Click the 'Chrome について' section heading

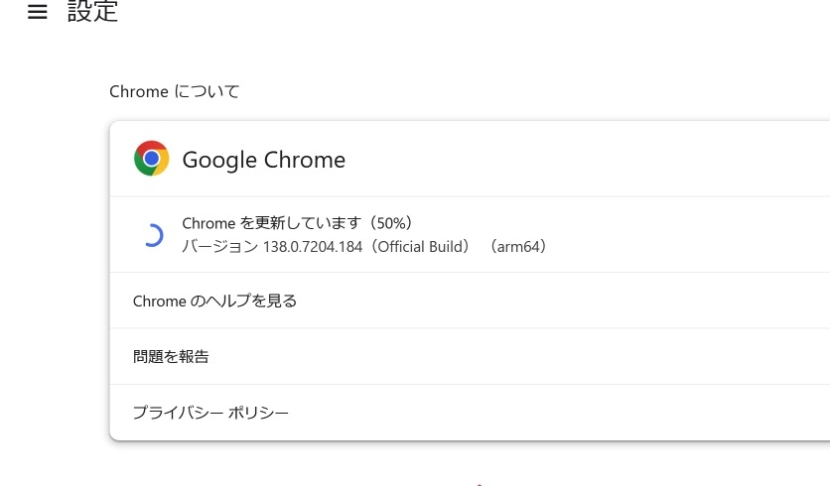[174, 92]
